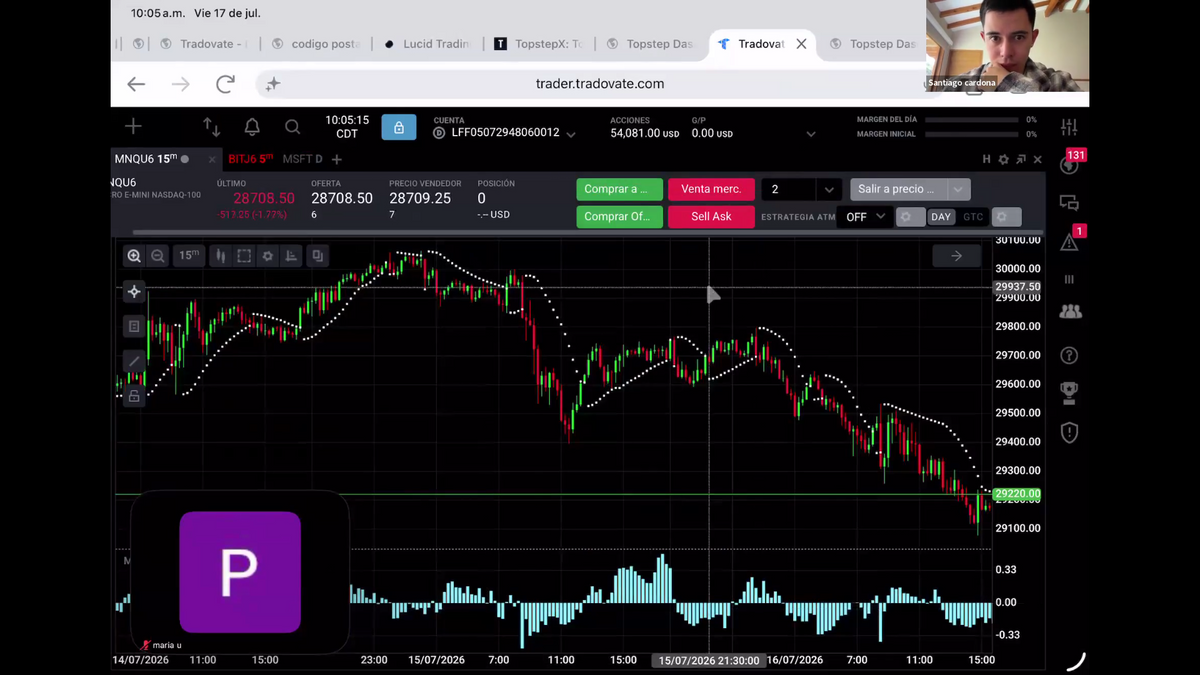Select the DAY time-in-force option
This screenshot has height=675, width=1200.
(941, 217)
